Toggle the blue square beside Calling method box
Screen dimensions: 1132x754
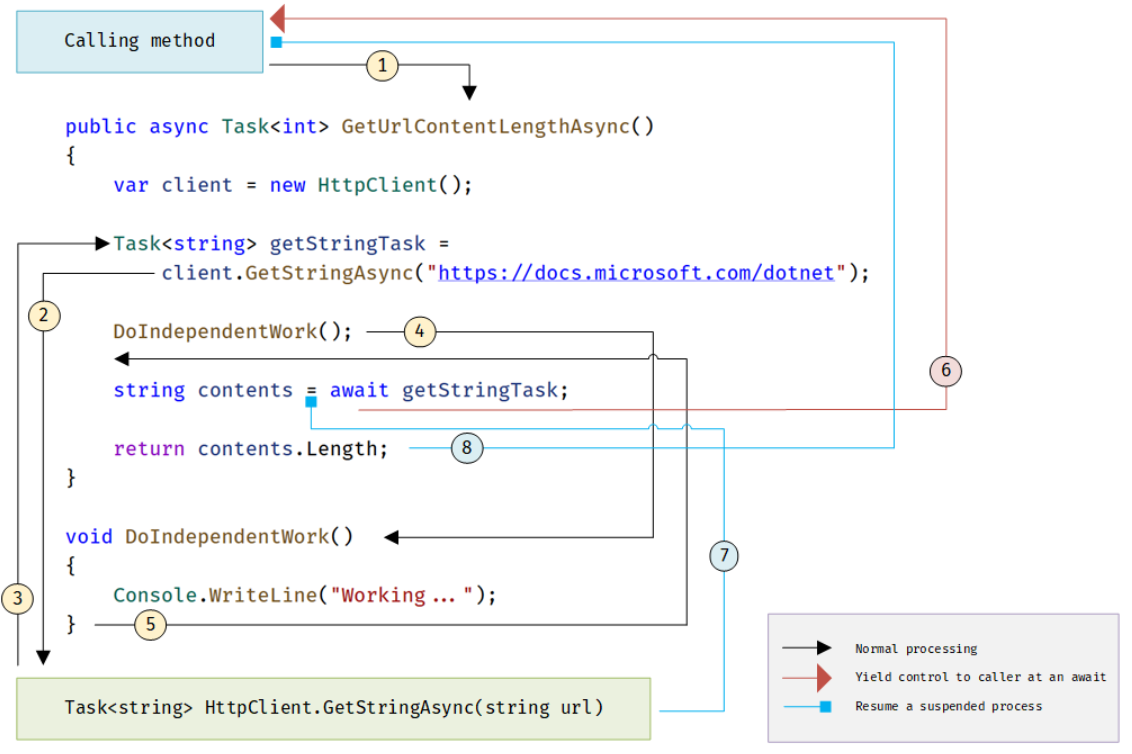[x=275, y=42]
